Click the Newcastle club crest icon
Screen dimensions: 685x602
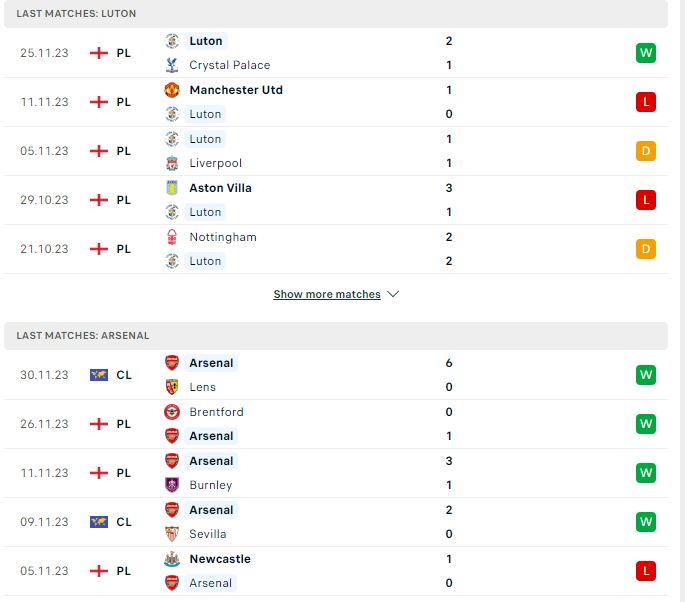tap(172, 559)
